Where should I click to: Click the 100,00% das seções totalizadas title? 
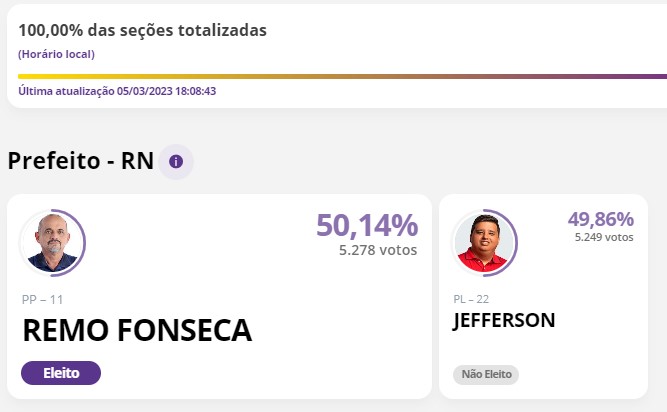tap(142, 30)
